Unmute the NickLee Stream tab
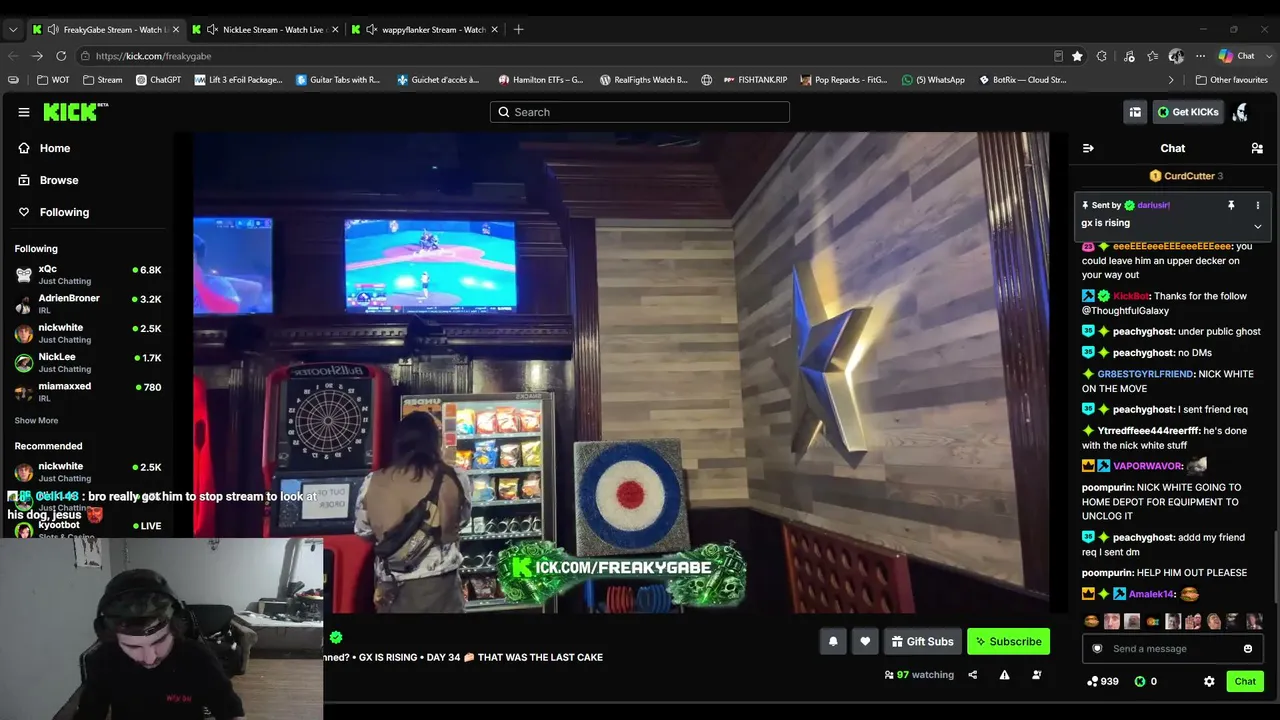Screen dimensions: 1280x720 [x=212, y=29]
